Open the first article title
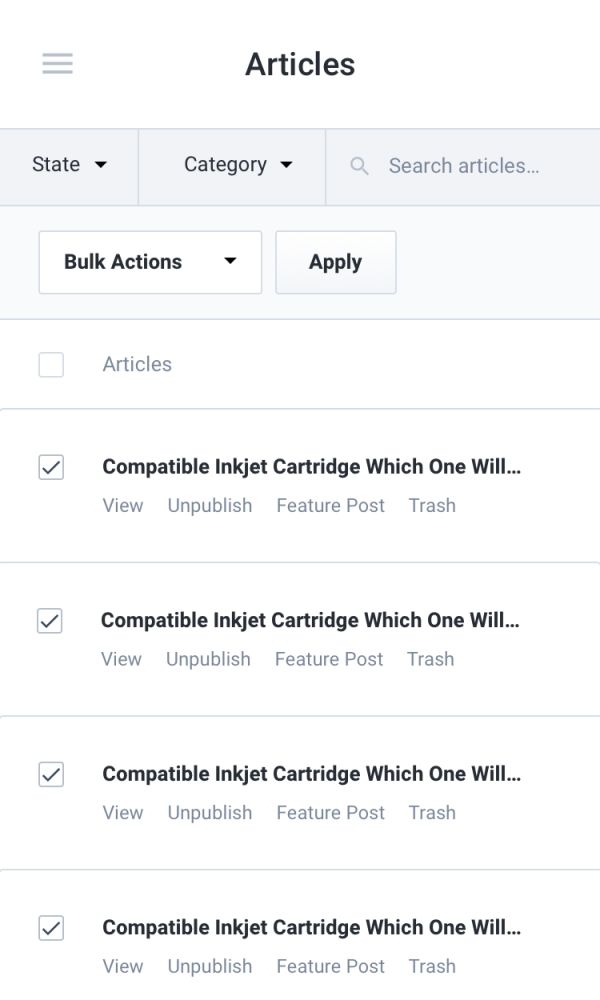The height and width of the screenshot is (1000, 600). click(x=312, y=467)
